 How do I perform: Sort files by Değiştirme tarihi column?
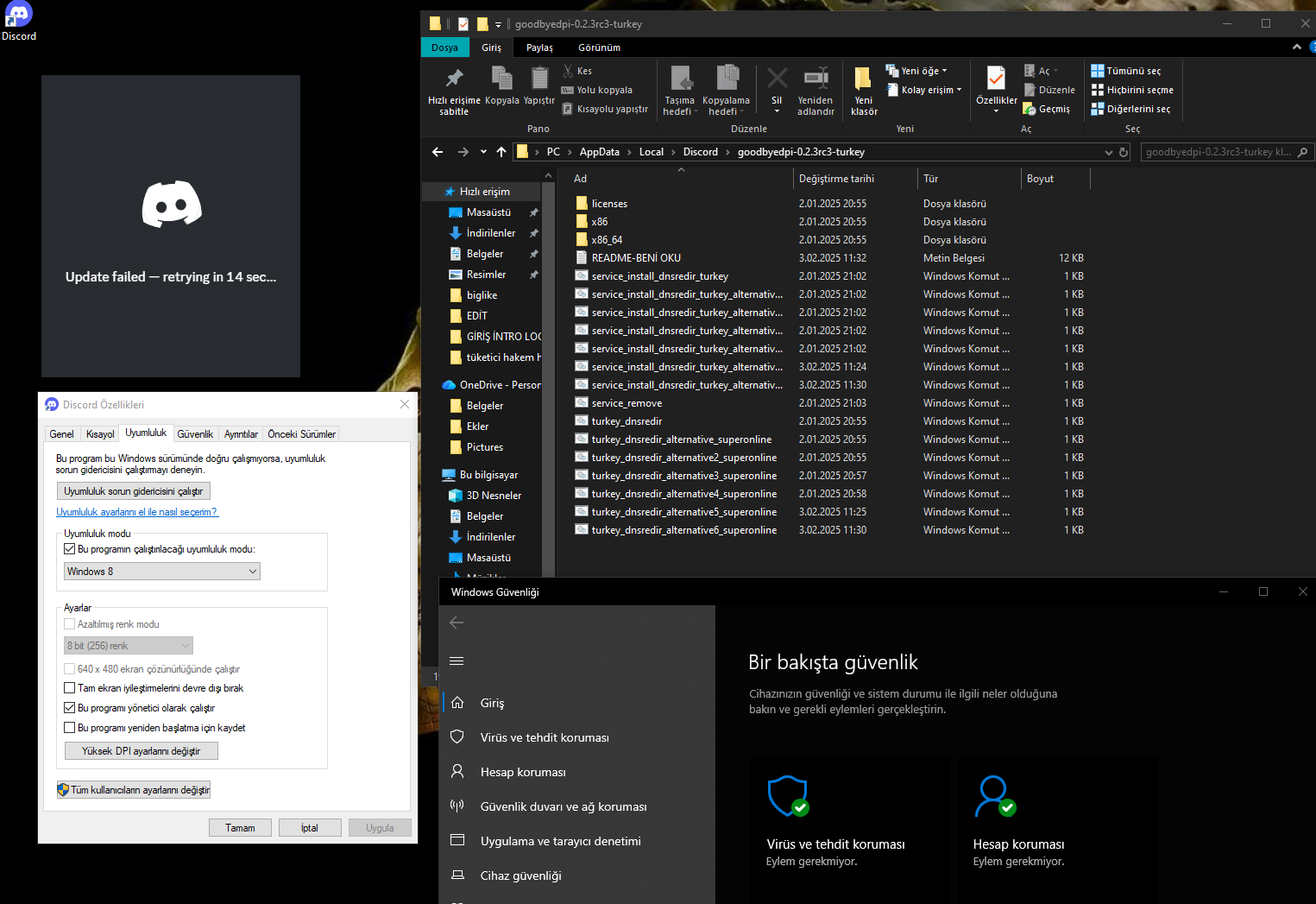tap(836, 179)
